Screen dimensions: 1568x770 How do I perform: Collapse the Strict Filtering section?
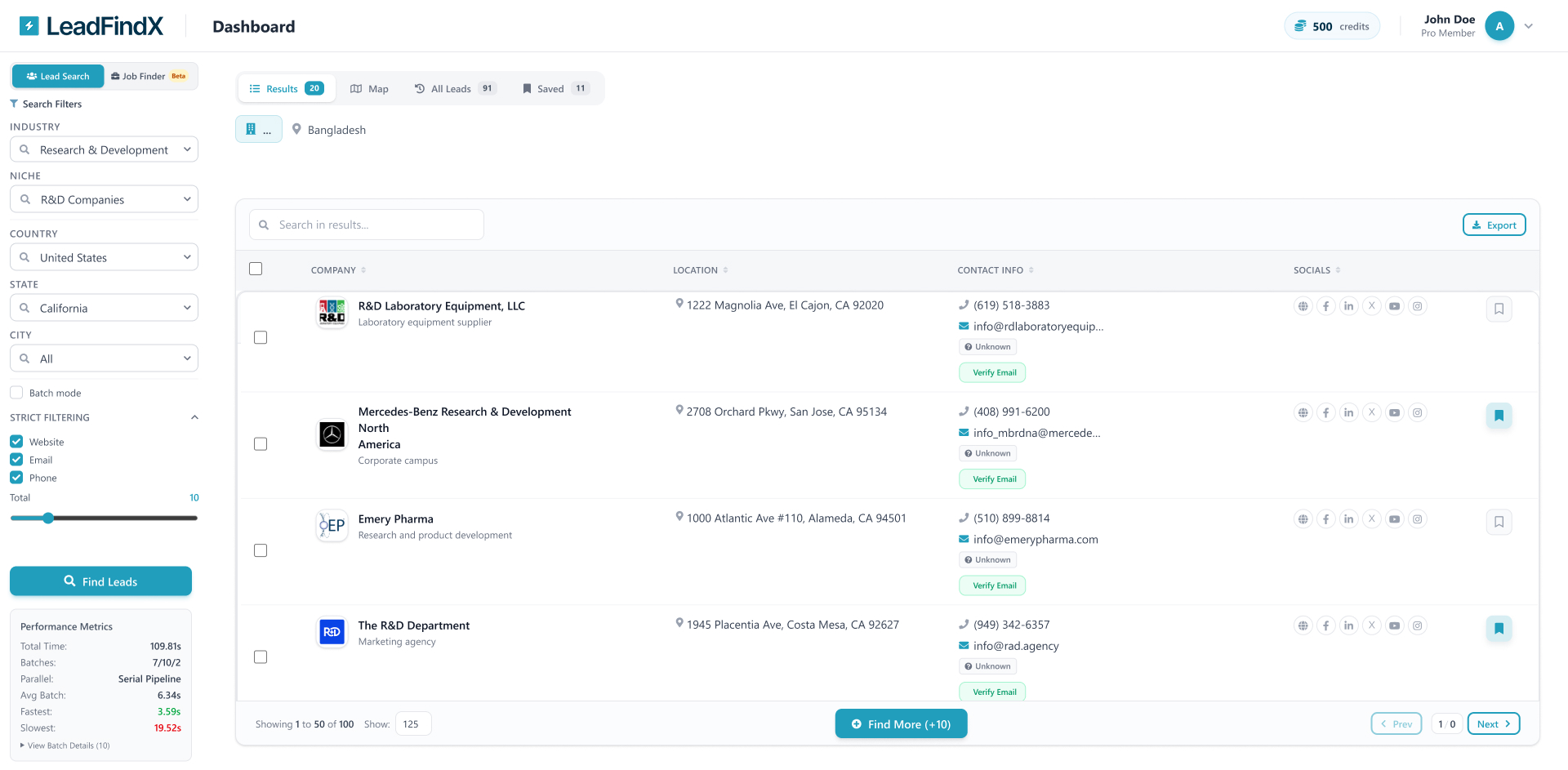(x=194, y=417)
